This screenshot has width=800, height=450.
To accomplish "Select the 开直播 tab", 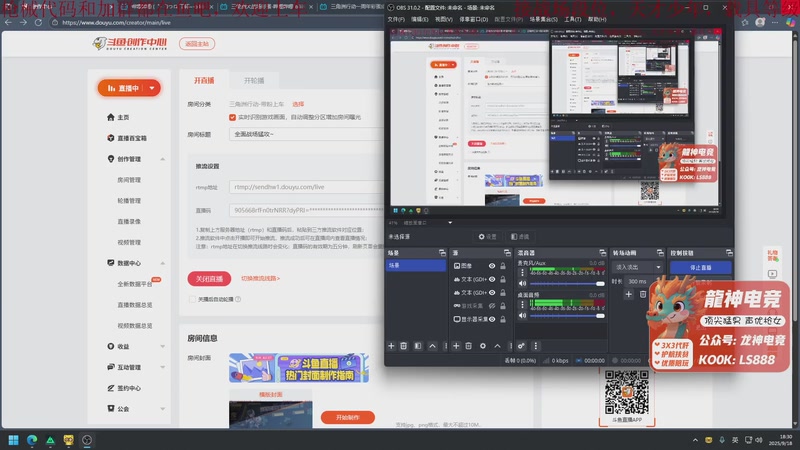I will point(204,81).
